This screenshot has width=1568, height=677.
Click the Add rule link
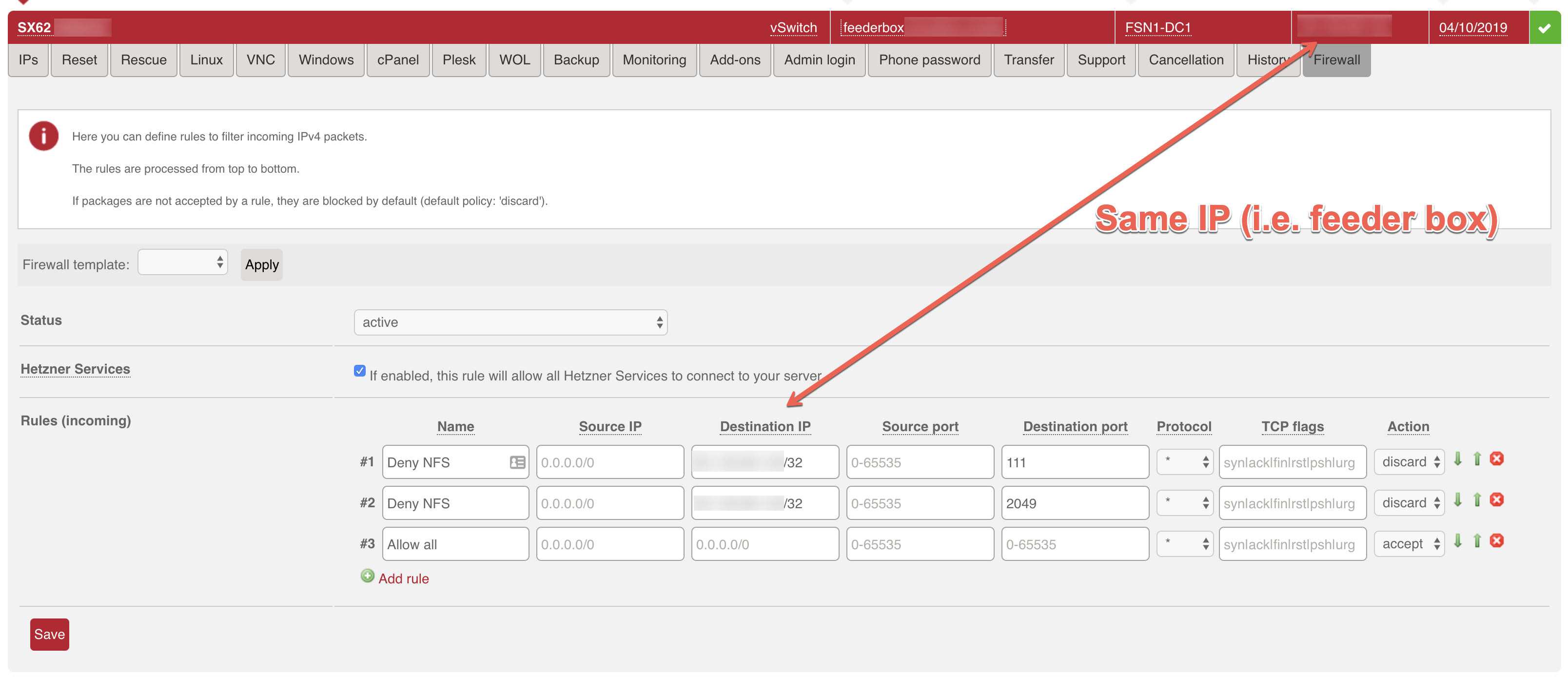click(x=403, y=578)
